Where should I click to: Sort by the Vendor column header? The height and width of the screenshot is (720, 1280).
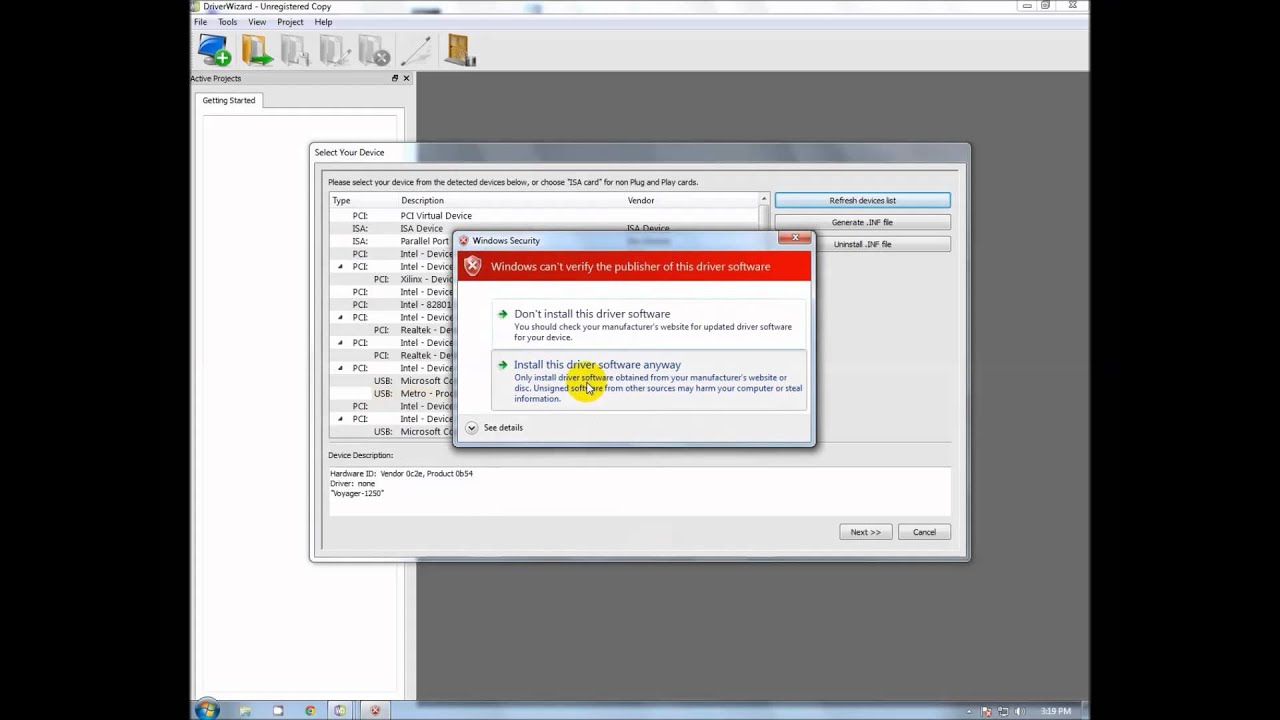(x=692, y=201)
